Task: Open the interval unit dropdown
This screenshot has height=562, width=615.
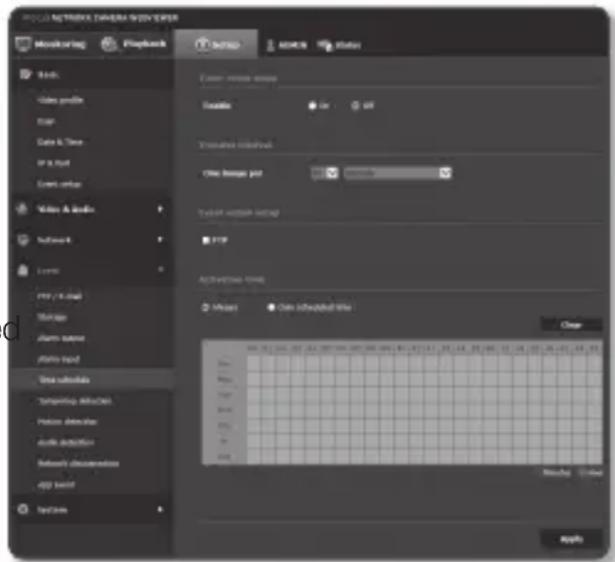Action: pyautogui.click(x=398, y=173)
